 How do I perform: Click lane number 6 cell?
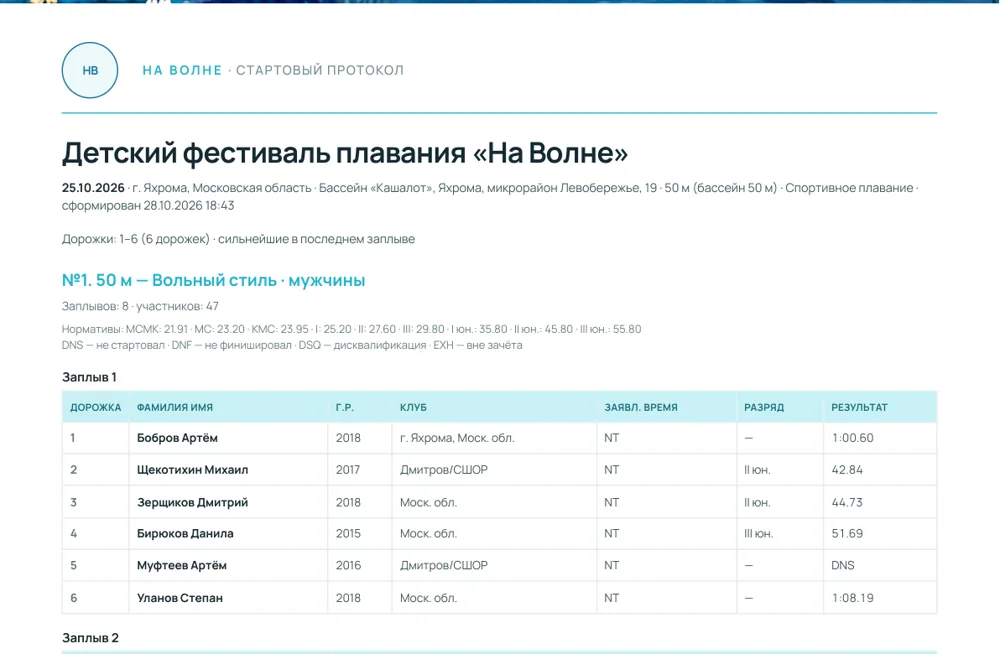point(96,598)
